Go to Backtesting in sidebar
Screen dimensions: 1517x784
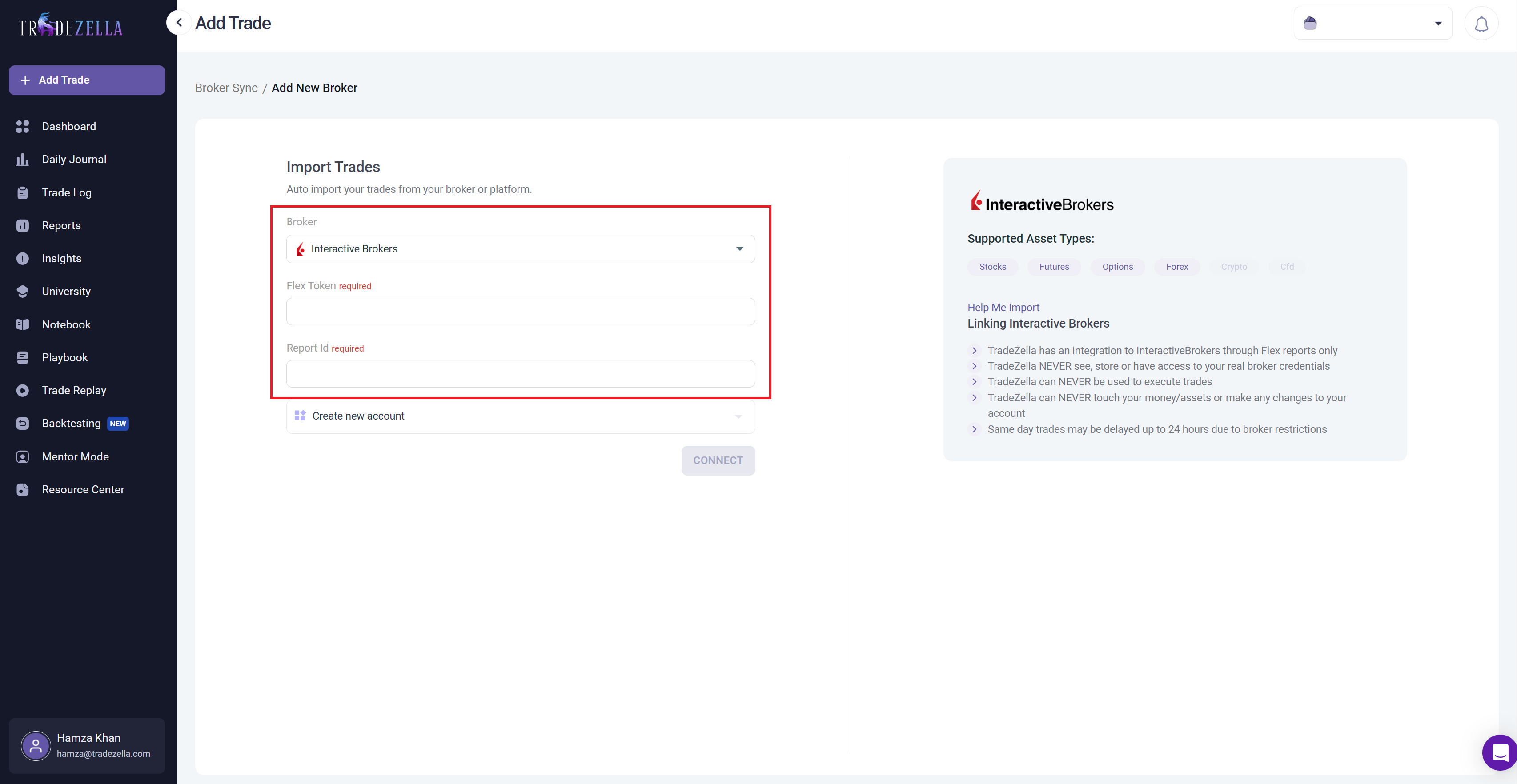(71, 423)
